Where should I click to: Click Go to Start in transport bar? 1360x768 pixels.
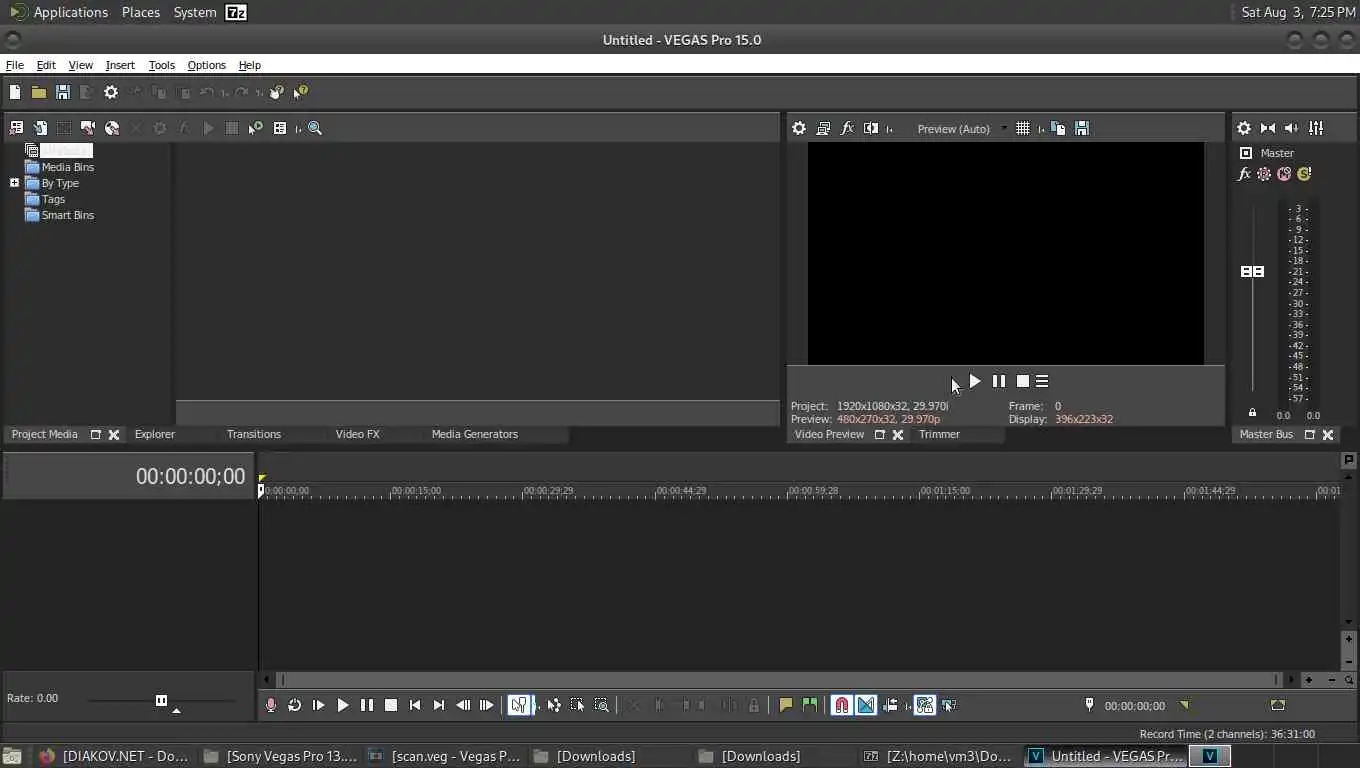415,705
